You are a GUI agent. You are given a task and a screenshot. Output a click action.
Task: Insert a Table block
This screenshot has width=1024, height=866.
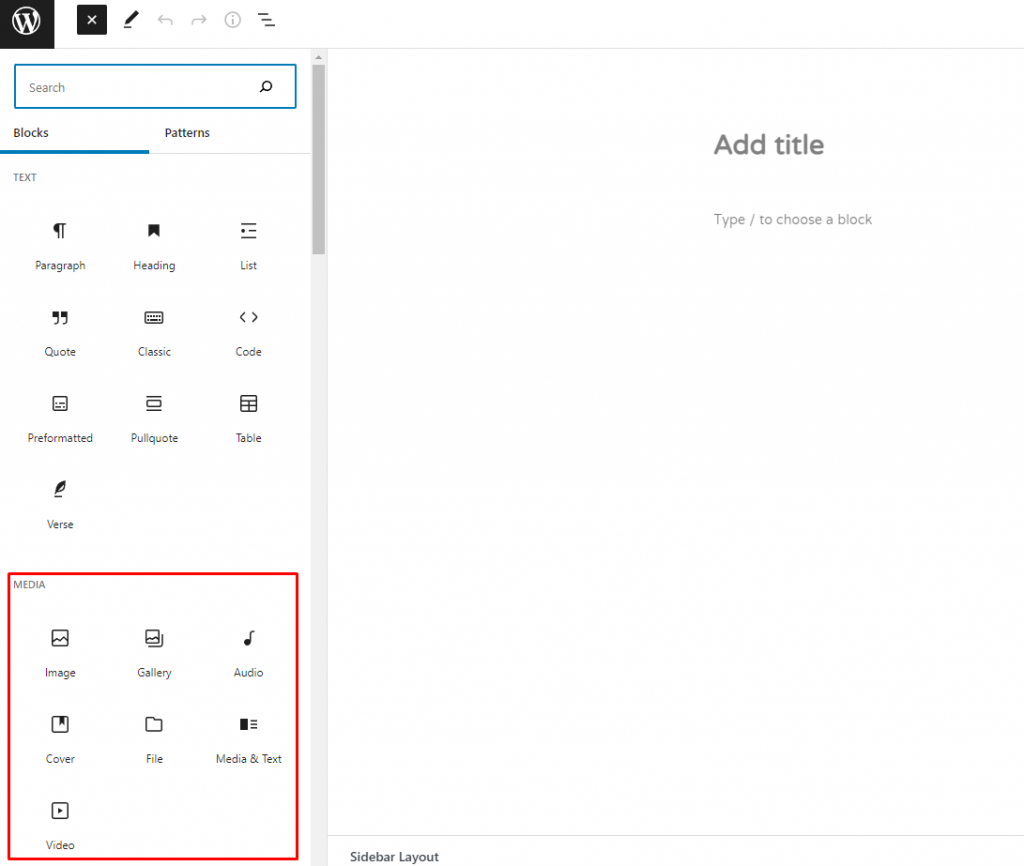tap(248, 418)
